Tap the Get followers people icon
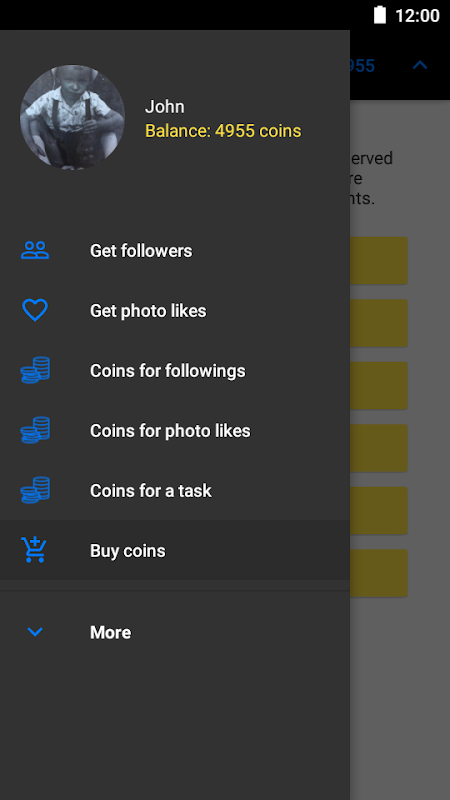Image resolution: width=450 pixels, height=800 pixels. 35,251
